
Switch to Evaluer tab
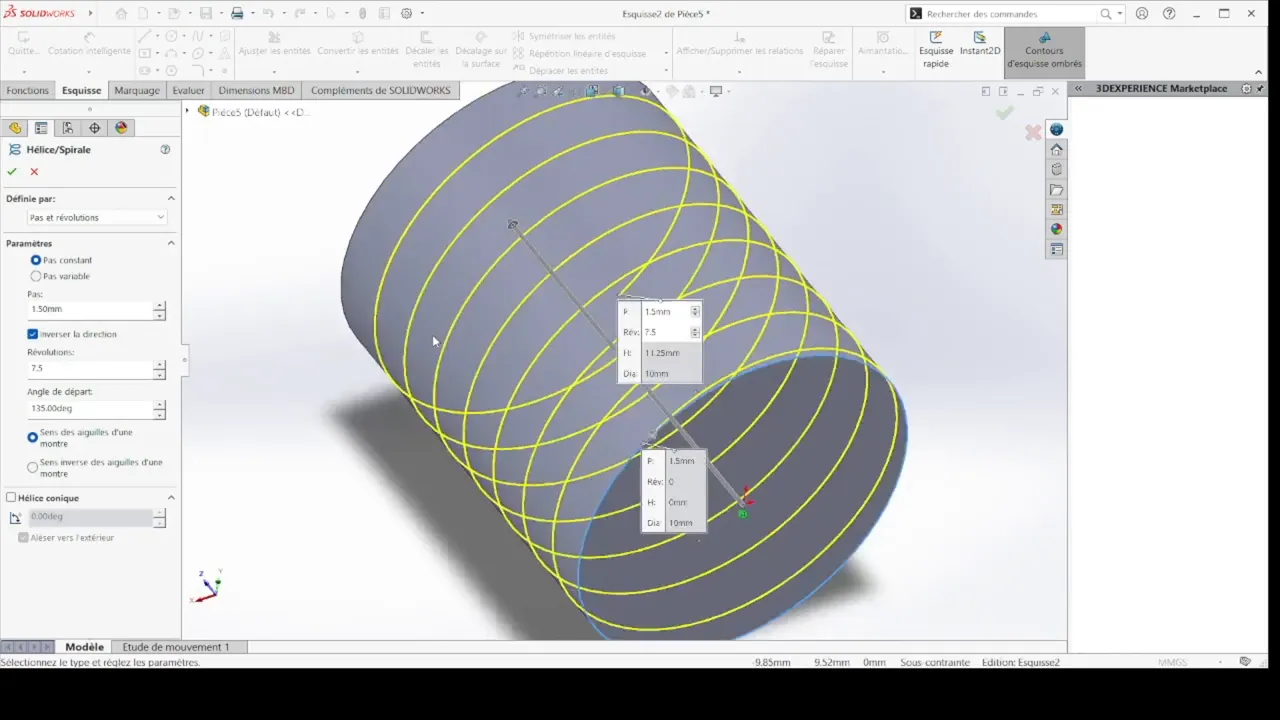click(188, 90)
